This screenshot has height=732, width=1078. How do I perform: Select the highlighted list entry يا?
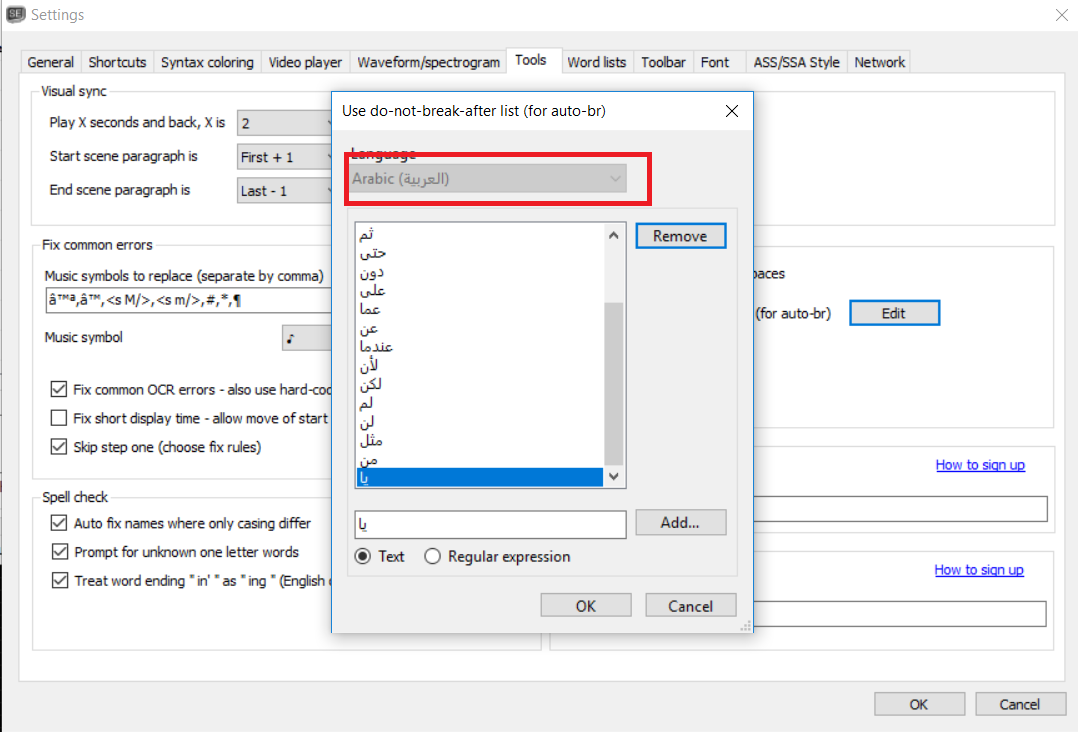pos(480,477)
